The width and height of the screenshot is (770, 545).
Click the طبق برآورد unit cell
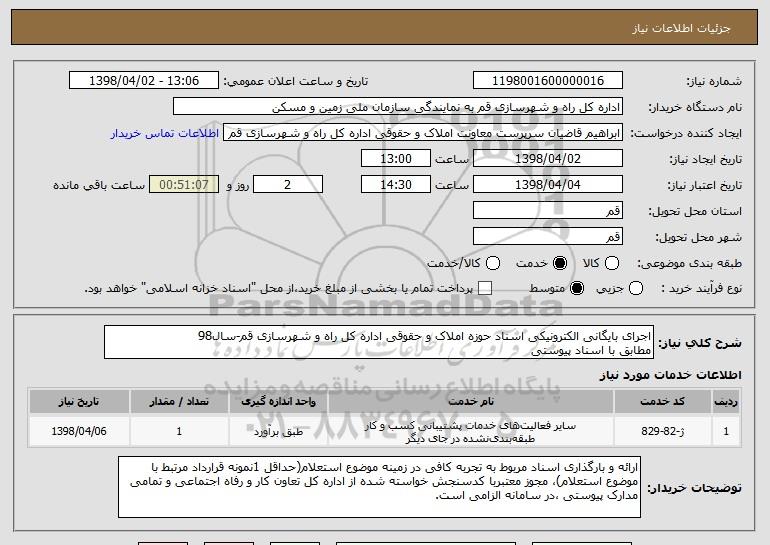pos(278,432)
